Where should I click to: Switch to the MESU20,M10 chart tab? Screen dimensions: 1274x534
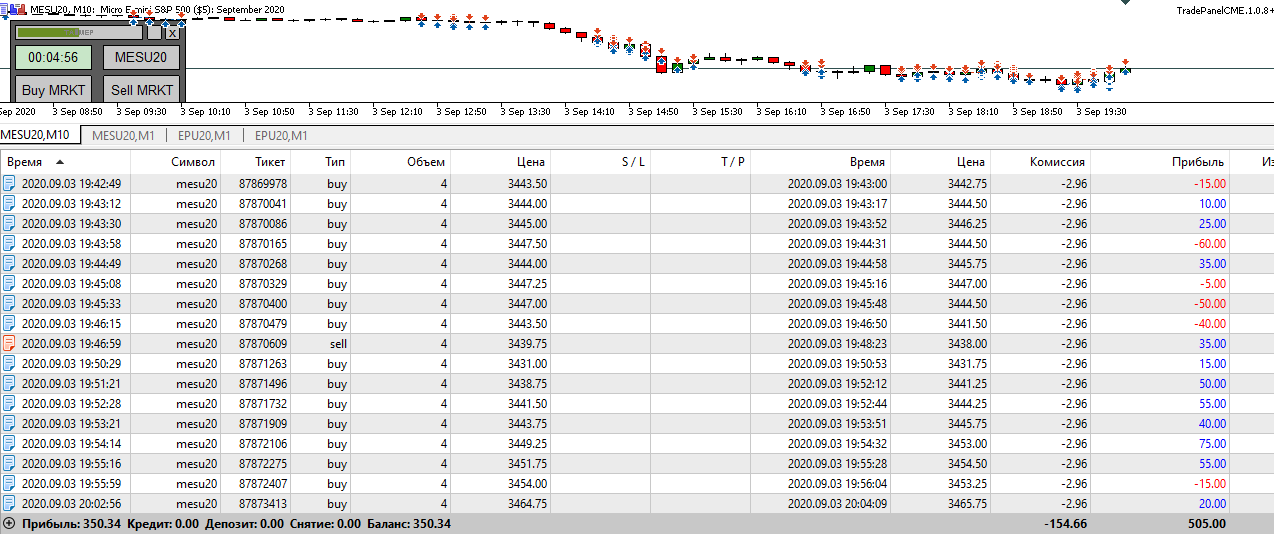tap(36, 135)
